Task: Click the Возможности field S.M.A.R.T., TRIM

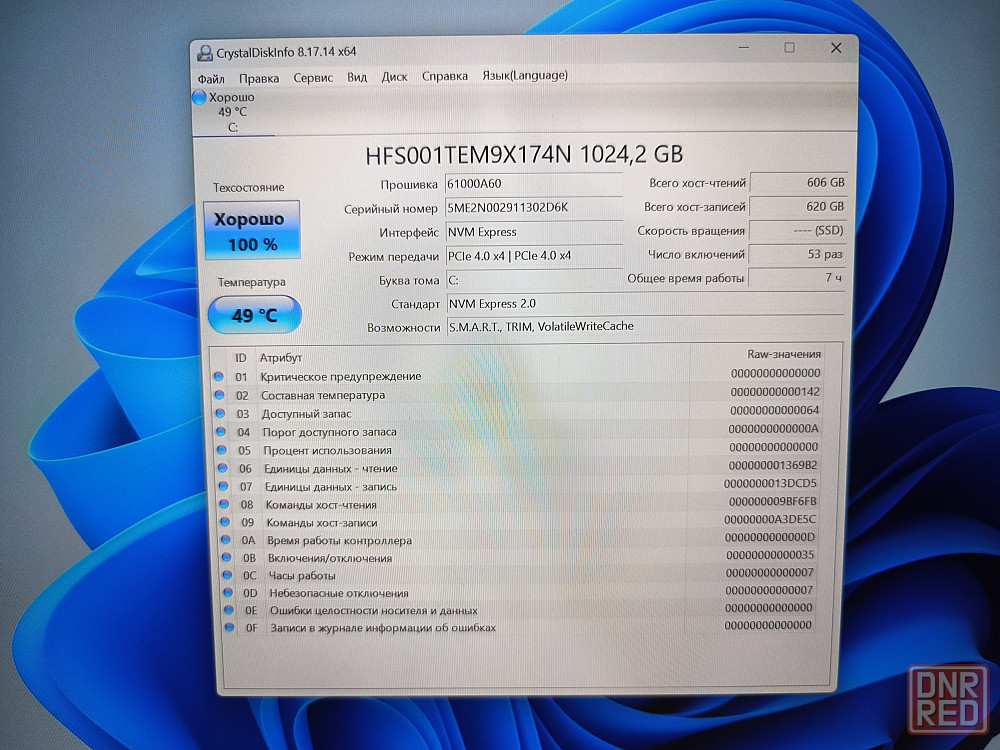Action: tap(645, 327)
